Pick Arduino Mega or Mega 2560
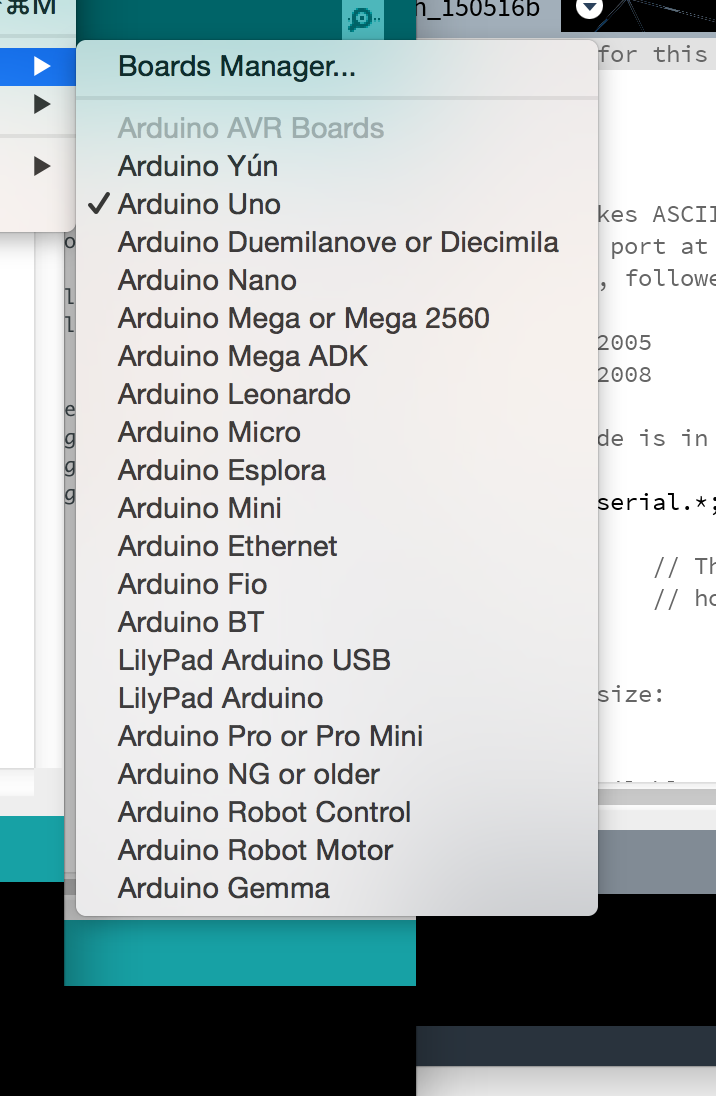716x1096 pixels. [x=336, y=318]
